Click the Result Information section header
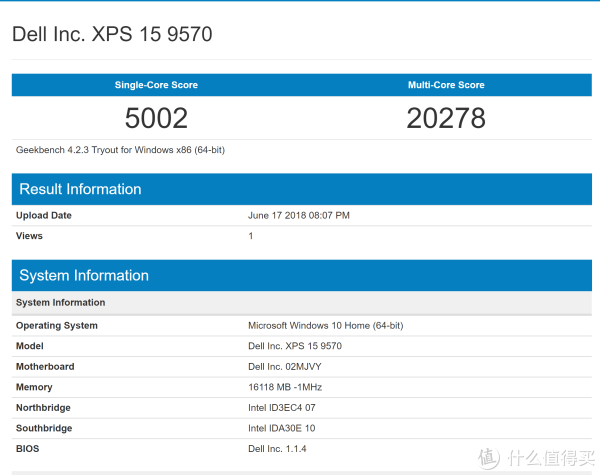600x475 pixels. click(x=302, y=189)
